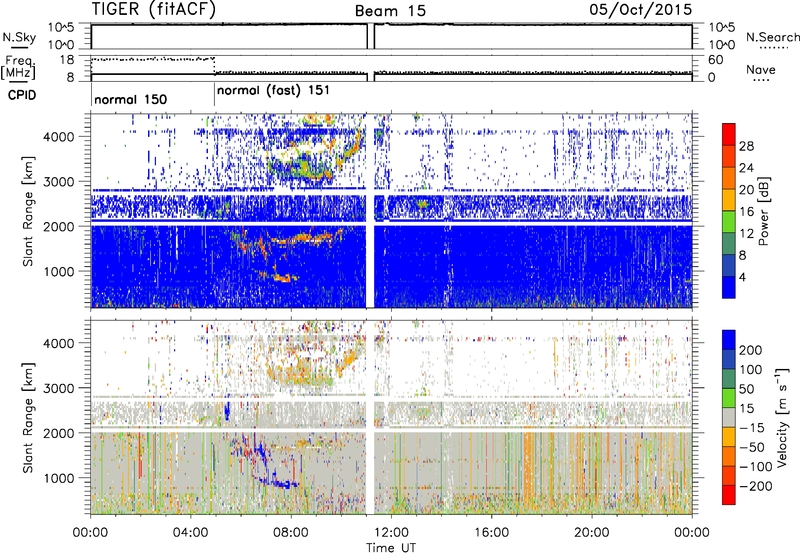Screen dimensions: 800x554
Task: Click the power panel 'Slant Range [km]' label
Action: 28,211
